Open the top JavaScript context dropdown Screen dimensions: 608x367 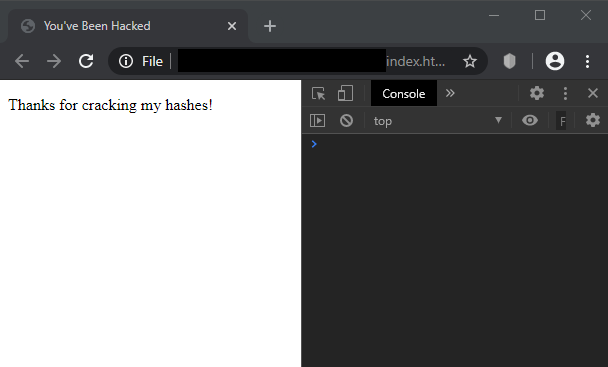tap(438, 121)
